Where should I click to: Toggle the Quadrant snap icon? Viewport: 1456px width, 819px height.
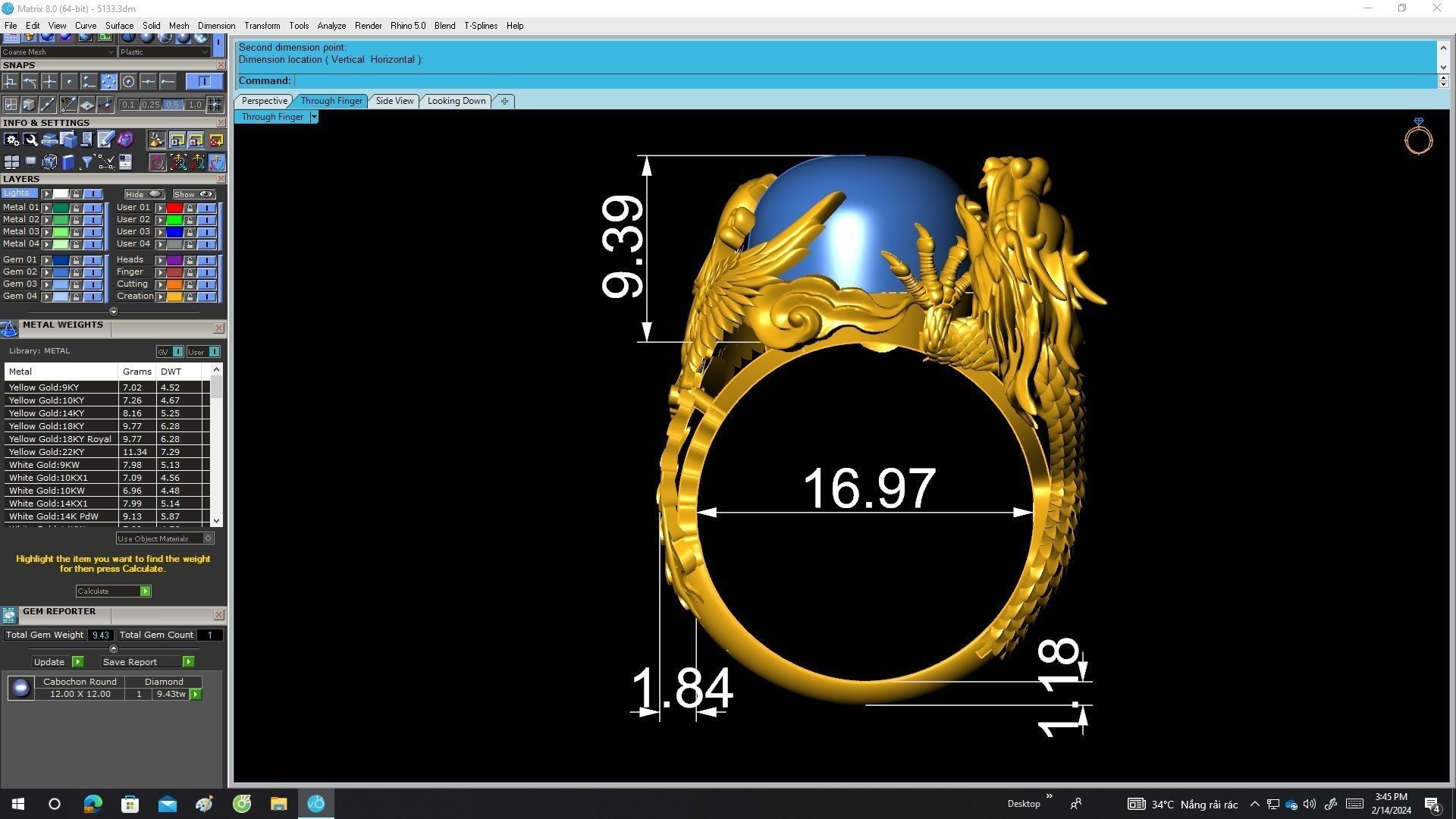click(x=108, y=81)
